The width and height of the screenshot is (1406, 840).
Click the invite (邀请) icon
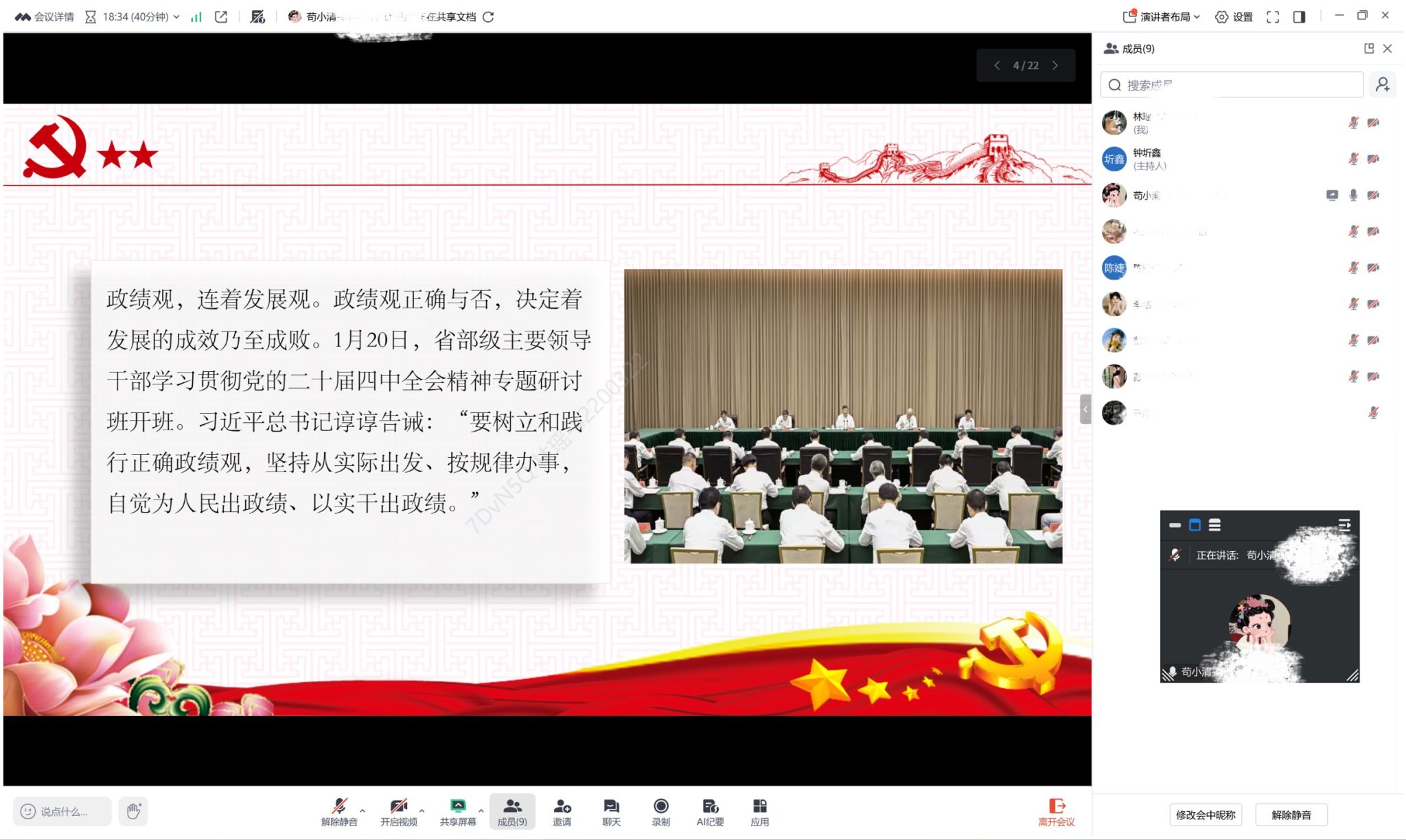click(562, 806)
